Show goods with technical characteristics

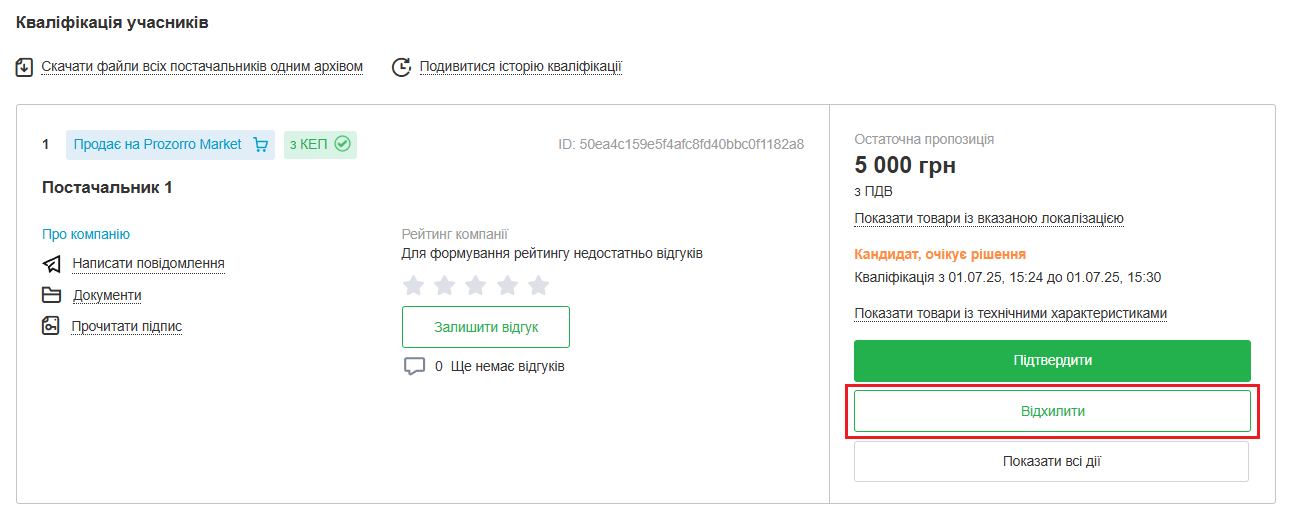[1010, 314]
